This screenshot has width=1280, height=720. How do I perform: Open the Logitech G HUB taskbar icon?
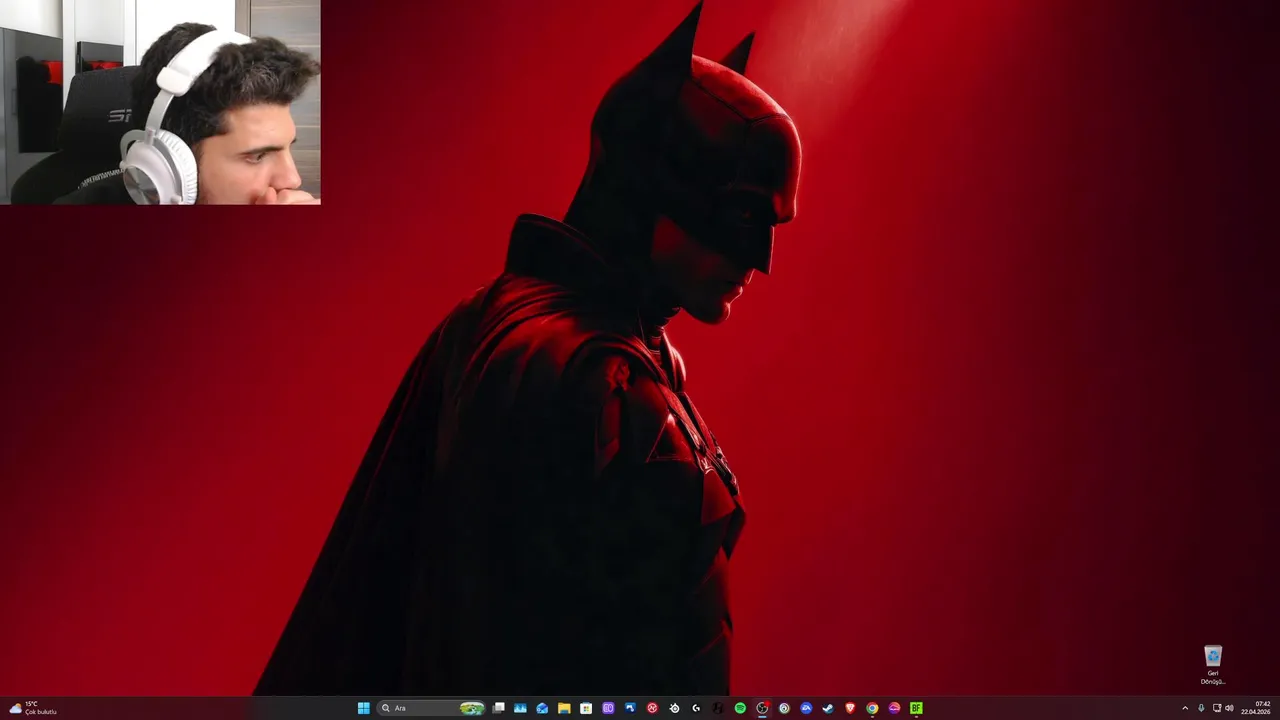pyautogui.click(x=696, y=708)
